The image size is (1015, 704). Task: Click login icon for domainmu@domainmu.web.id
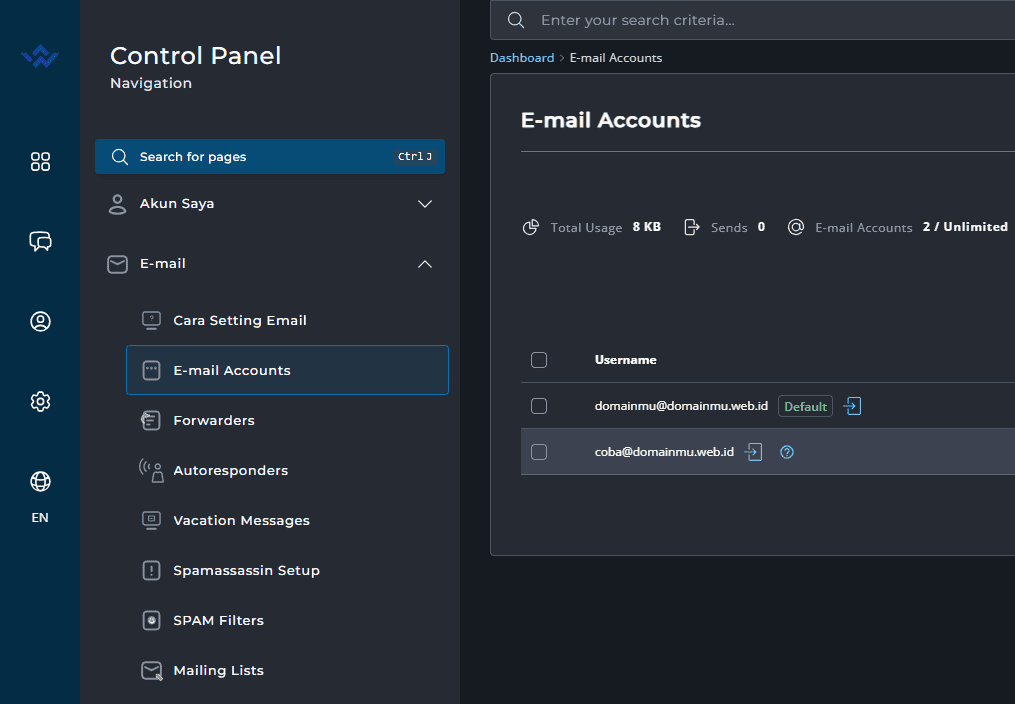pyautogui.click(x=853, y=406)
